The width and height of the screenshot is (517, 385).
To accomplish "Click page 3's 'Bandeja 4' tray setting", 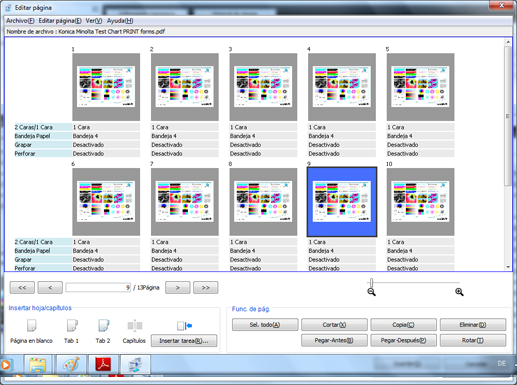I will click(263, 136).
